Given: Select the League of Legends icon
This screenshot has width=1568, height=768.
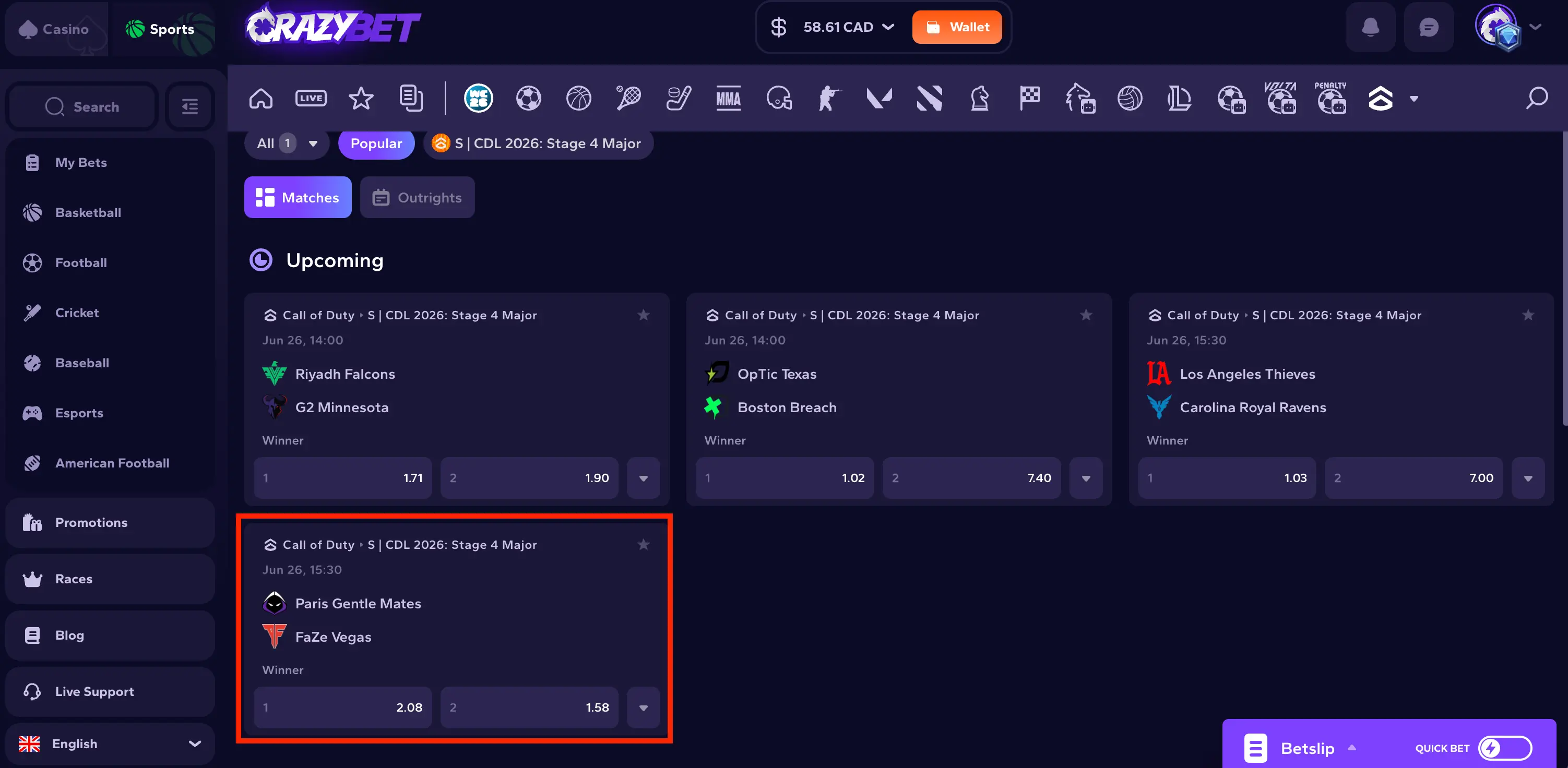Looking at the screenshot, I should pyautogui.click(x=1180, y=98).
